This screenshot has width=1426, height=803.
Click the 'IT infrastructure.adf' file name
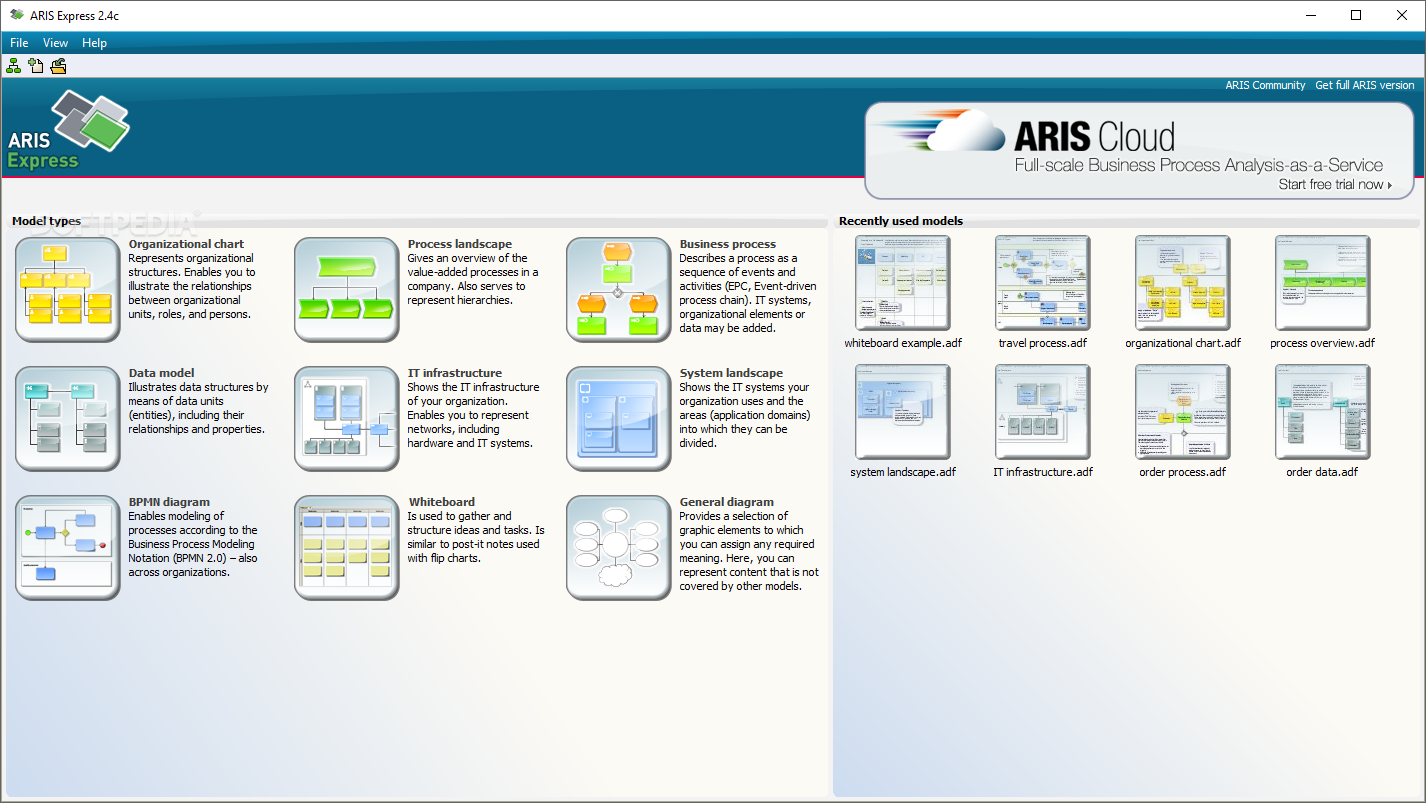pyautogui.click(x=1043, y=472)
